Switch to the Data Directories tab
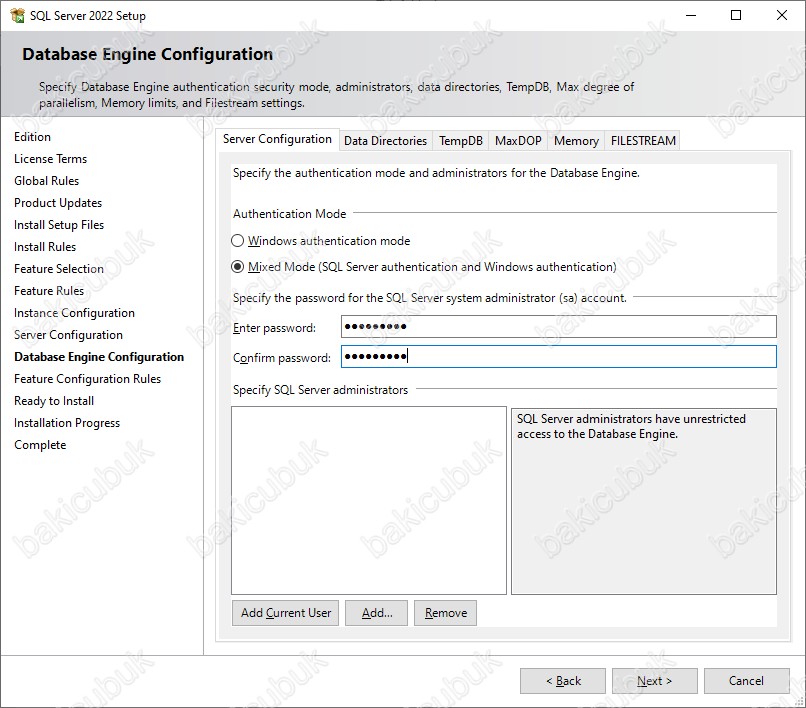The image size is (806, 708). pyautogui.click(x=386, y=140)
